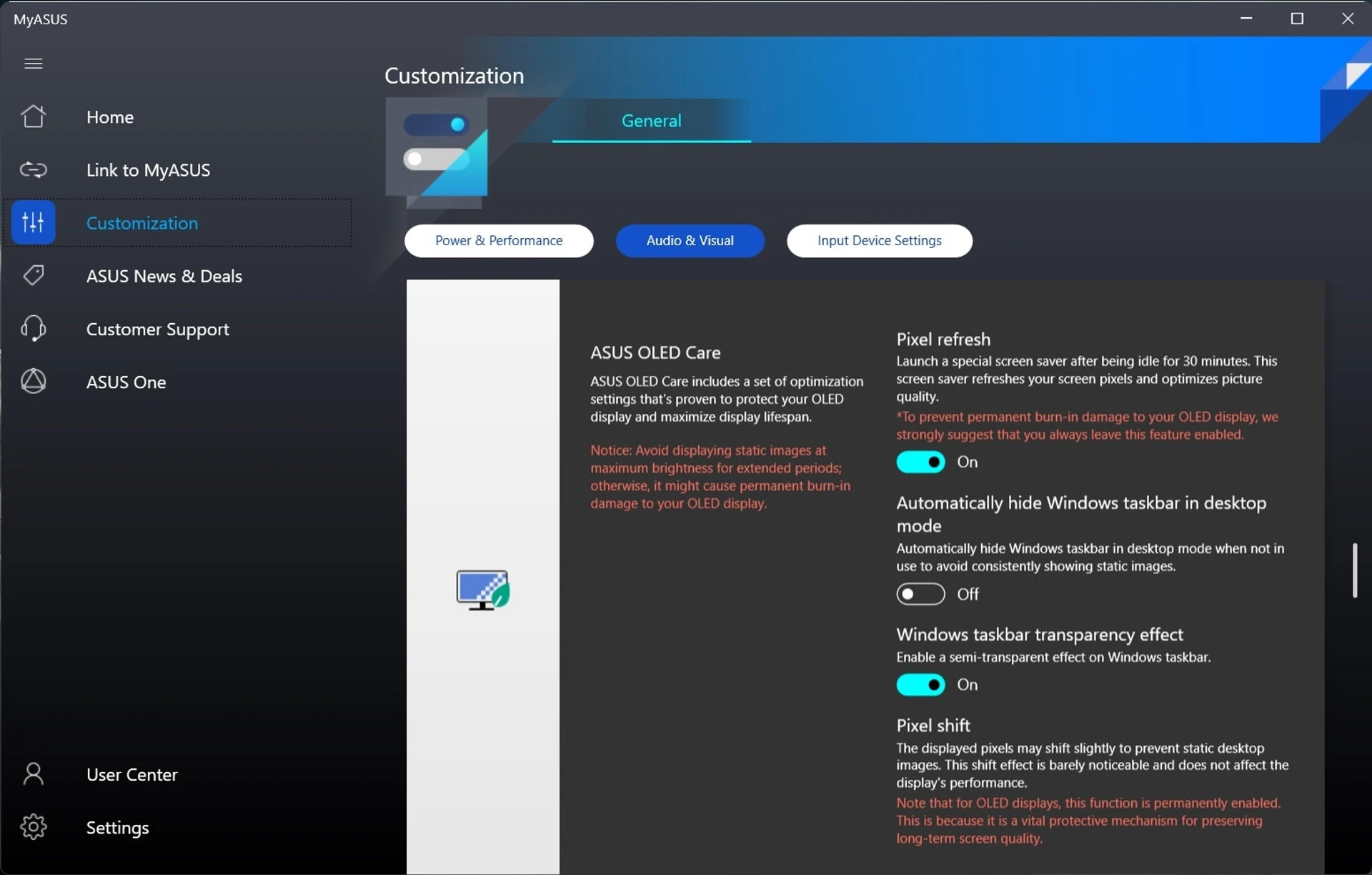The width and height of the screenshot is (1372, 875).
Task: Switch to the General tab
Action: tap(651, 120)
